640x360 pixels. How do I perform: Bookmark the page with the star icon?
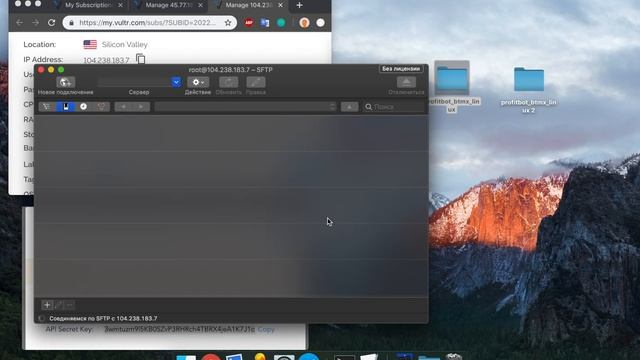(x=228, y=23)
